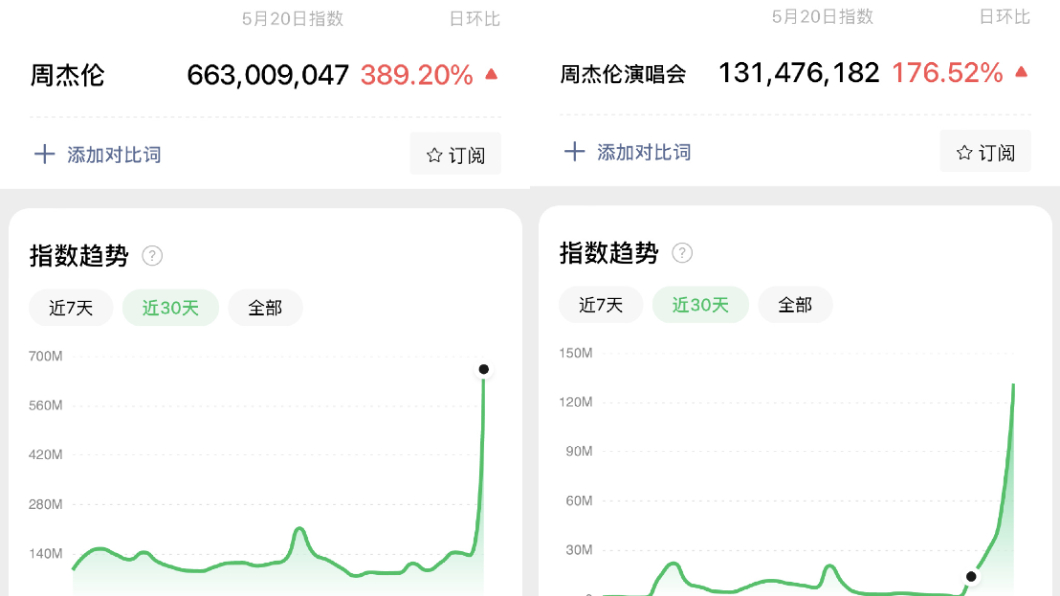Click 150M axis label on right chart

[x=575, y=353]
